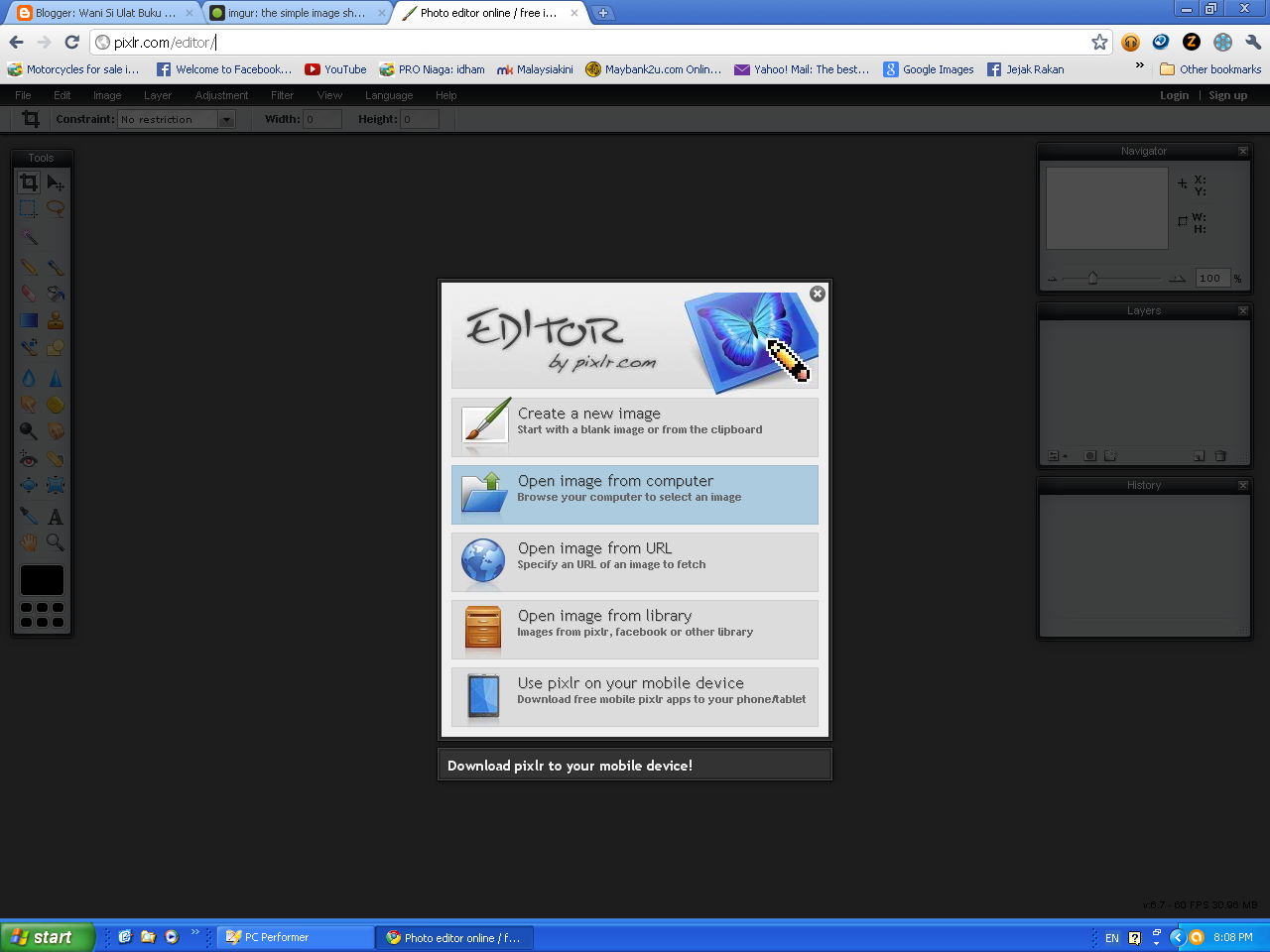Choose Use pixlr on your mobile device

click(x=635, y=697)
